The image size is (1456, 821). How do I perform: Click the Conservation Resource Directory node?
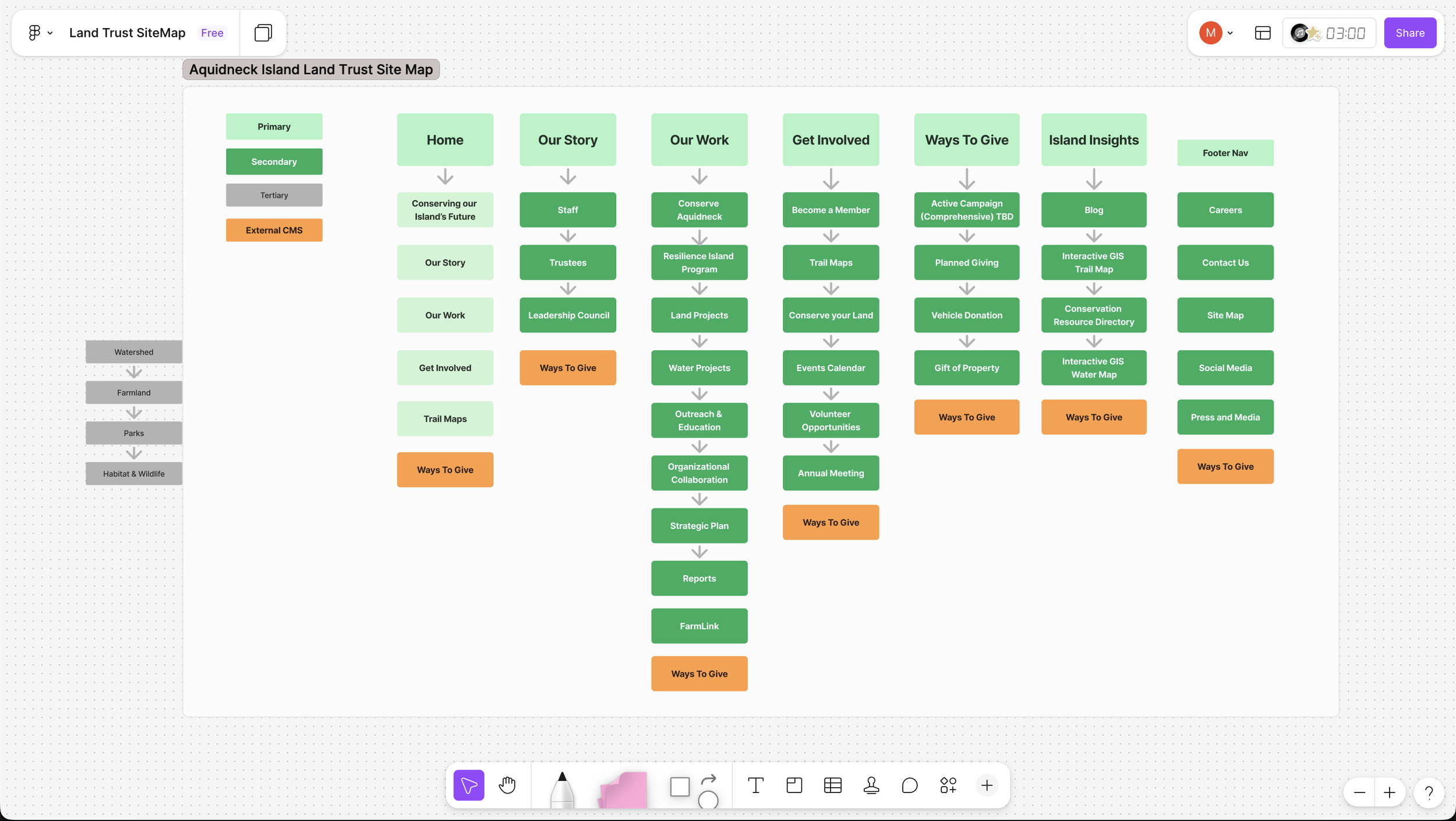[1094, 315]
